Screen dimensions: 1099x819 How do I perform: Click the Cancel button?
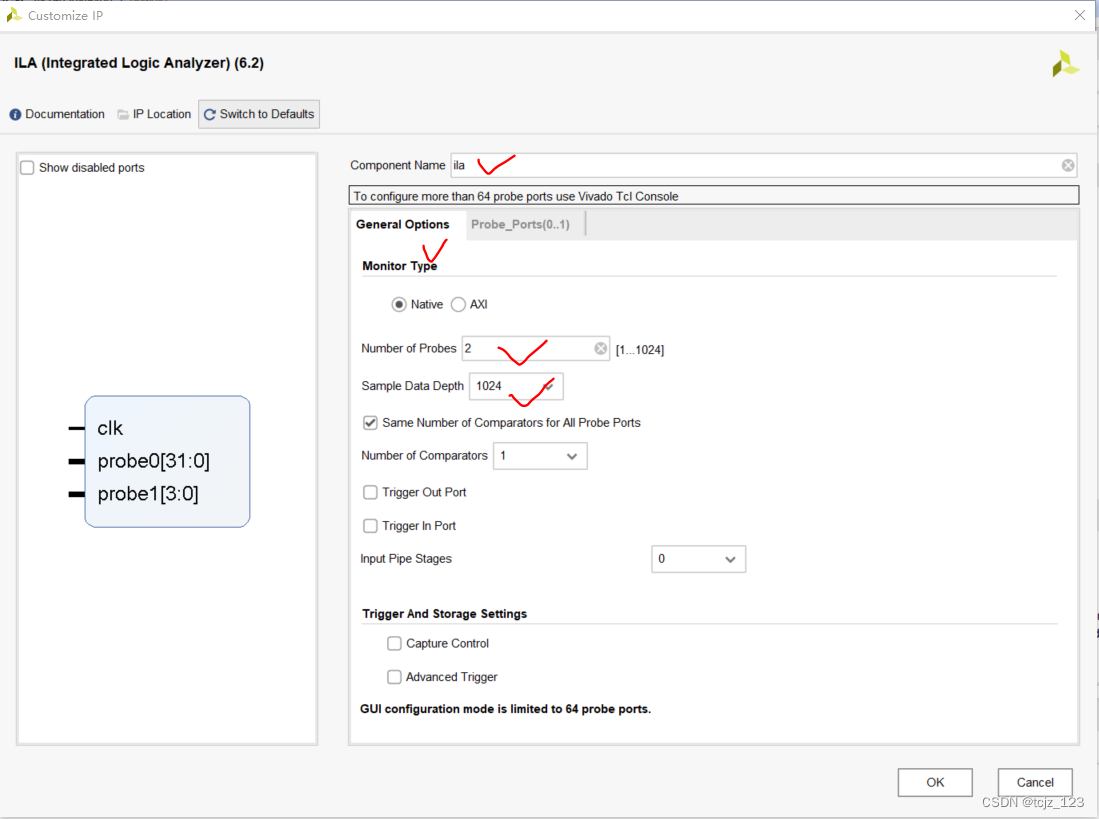click(1035, 782)
